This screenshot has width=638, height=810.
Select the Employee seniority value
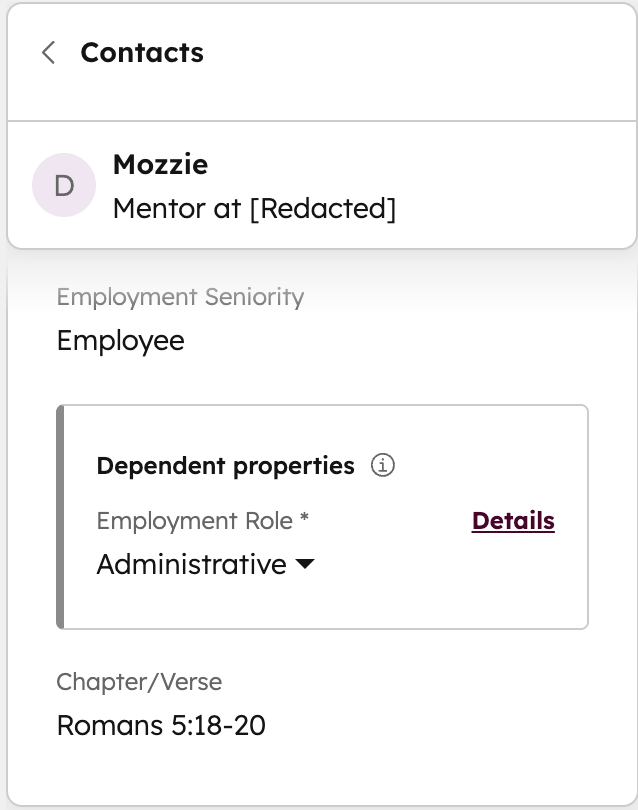(121, 341)
